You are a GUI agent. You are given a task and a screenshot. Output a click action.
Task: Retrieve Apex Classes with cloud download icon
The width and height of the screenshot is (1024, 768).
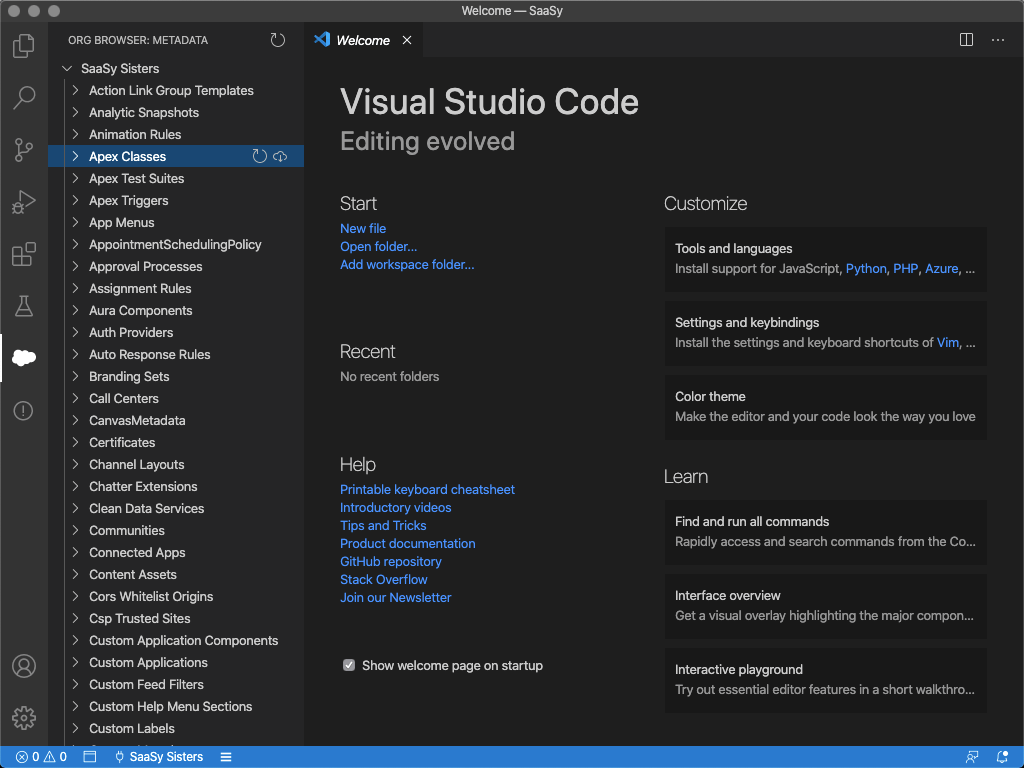pyautogui.click(x=280, y=157)
